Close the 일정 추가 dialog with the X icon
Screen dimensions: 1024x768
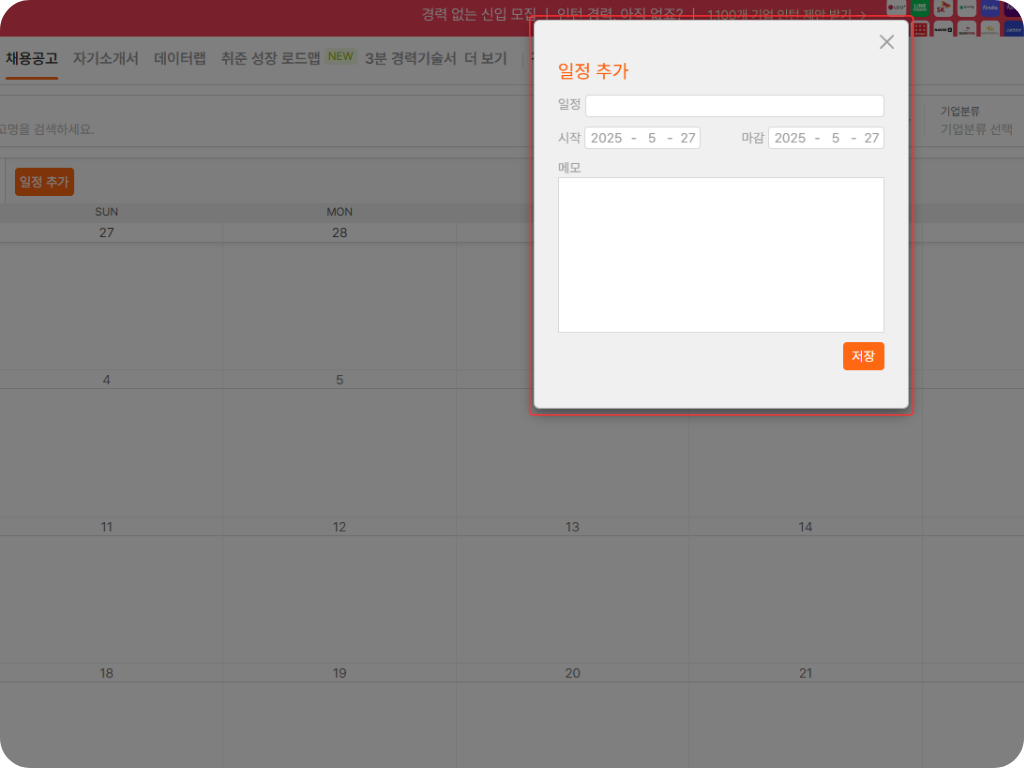(x=886, y=42)
